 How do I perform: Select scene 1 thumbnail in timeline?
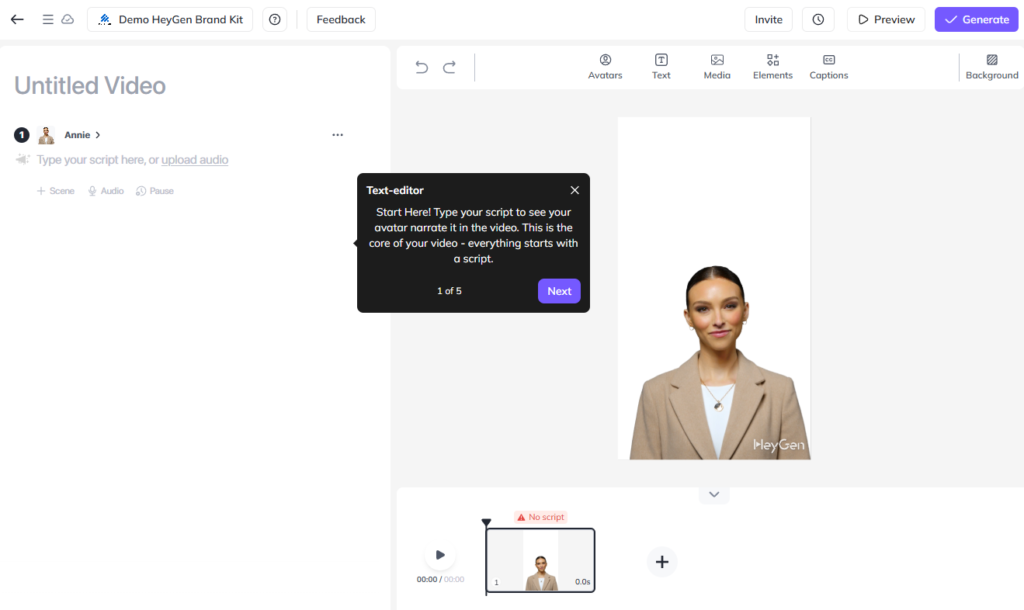click(540, 560)
